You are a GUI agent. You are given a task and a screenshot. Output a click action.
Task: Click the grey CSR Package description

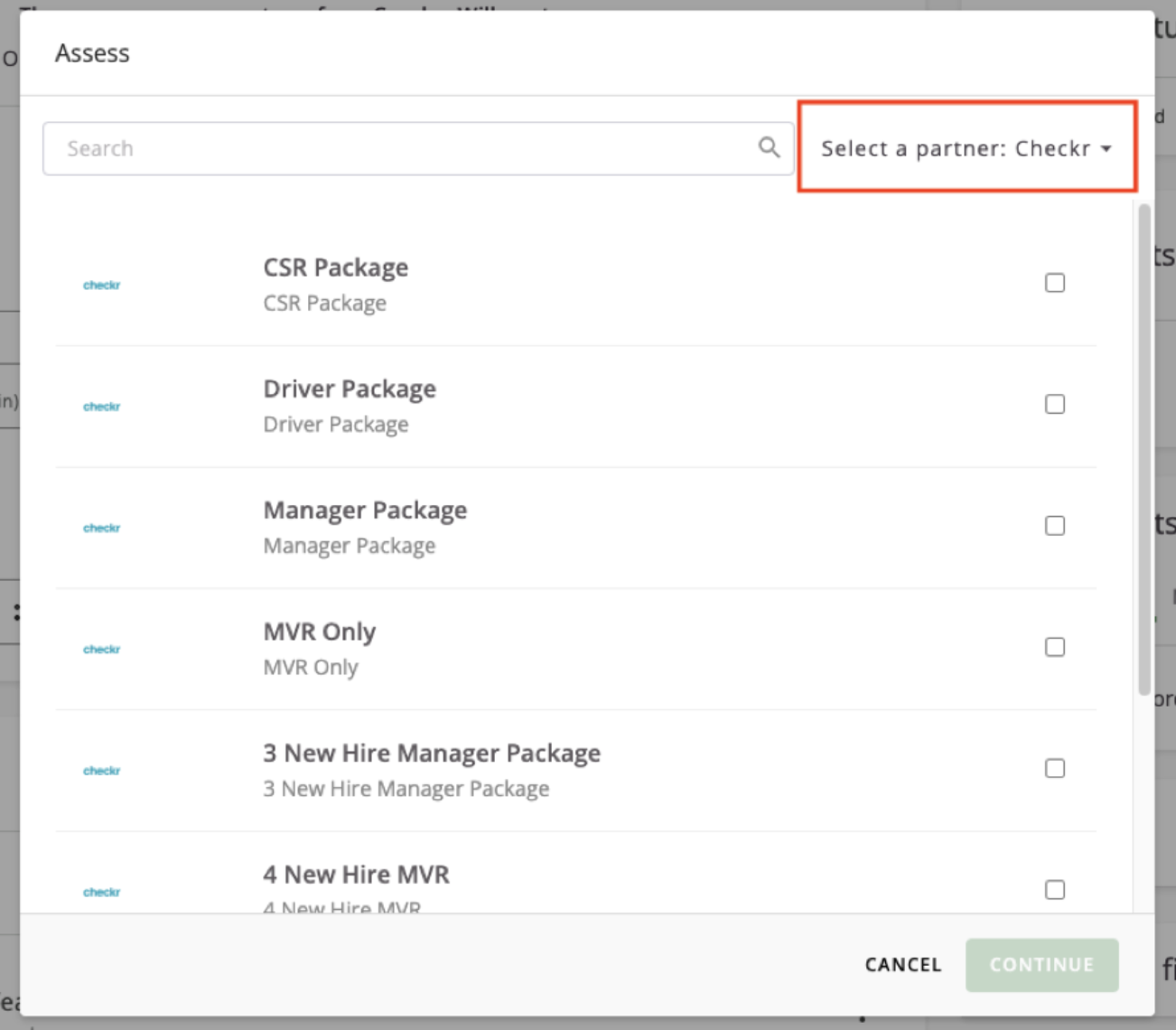pos(324,303)
